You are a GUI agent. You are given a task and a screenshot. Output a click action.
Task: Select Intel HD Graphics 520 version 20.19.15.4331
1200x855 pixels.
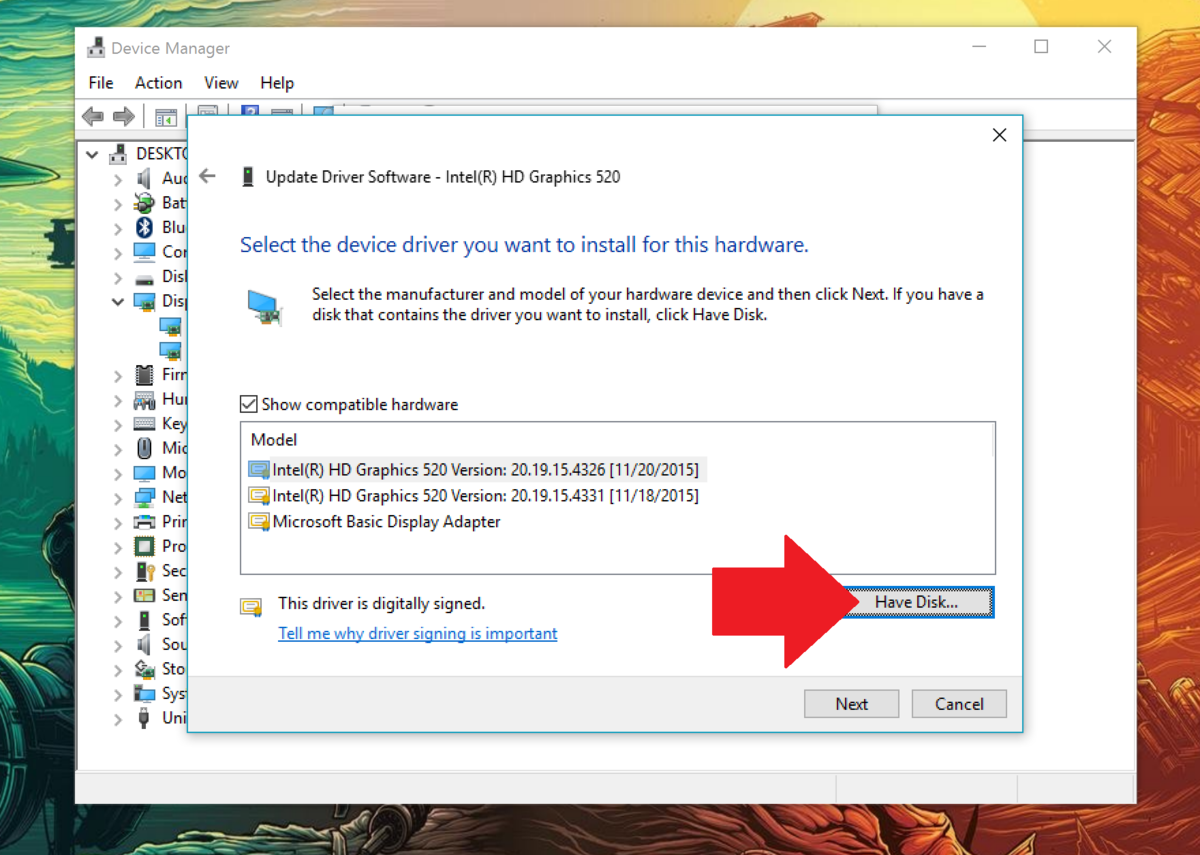point(474,495)
